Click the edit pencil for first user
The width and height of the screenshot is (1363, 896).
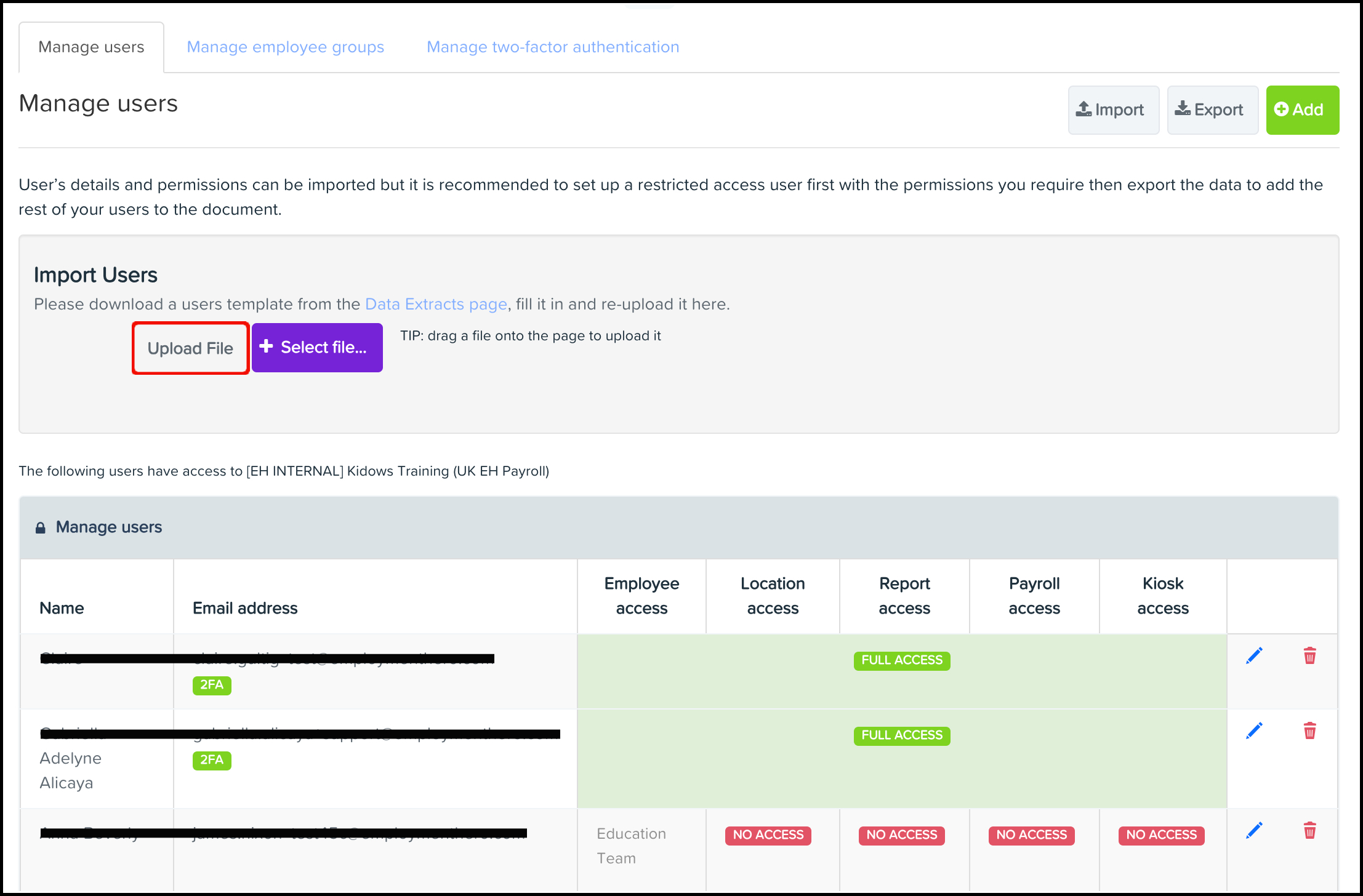(1254, 656)
